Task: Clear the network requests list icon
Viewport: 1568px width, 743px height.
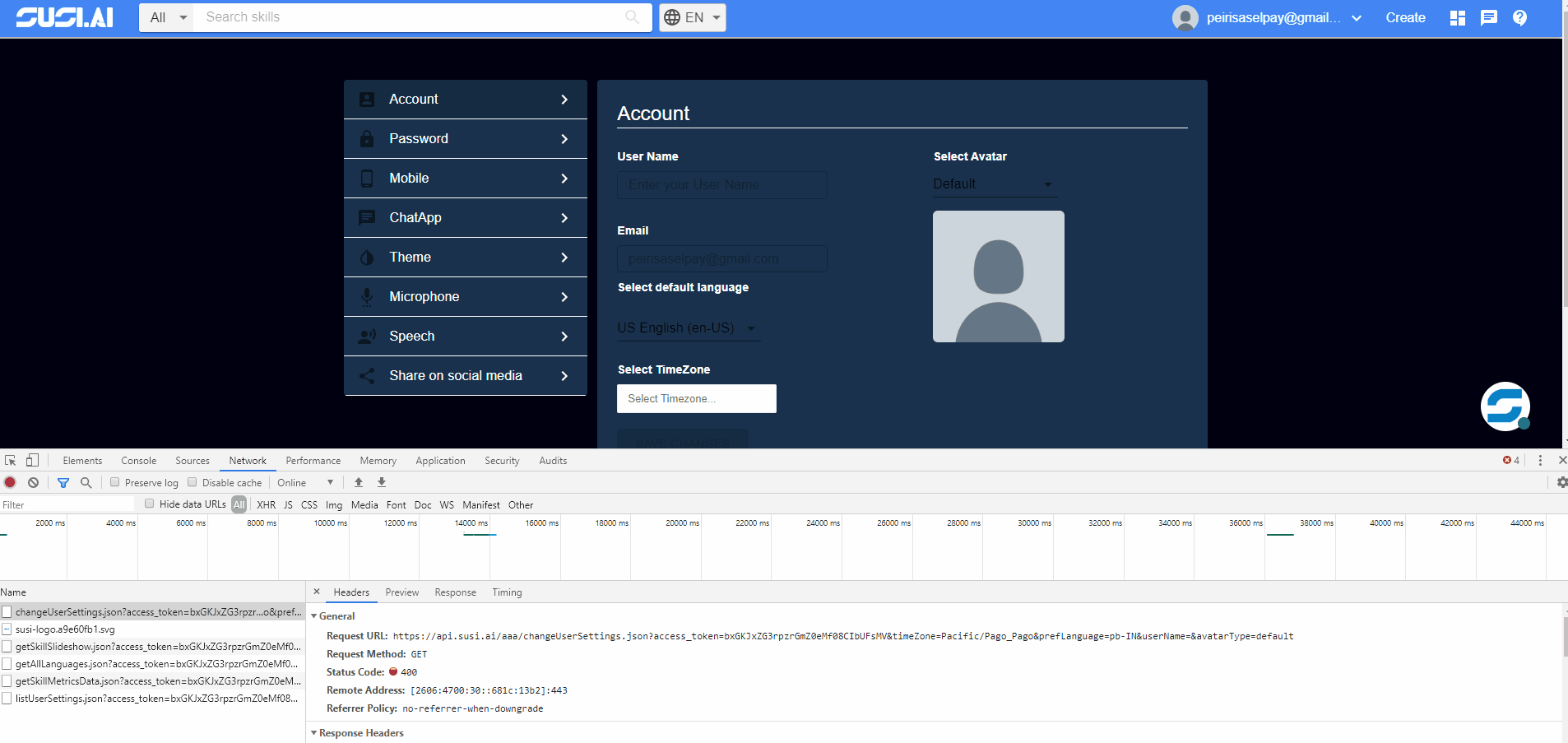Action: click(33, 482)
